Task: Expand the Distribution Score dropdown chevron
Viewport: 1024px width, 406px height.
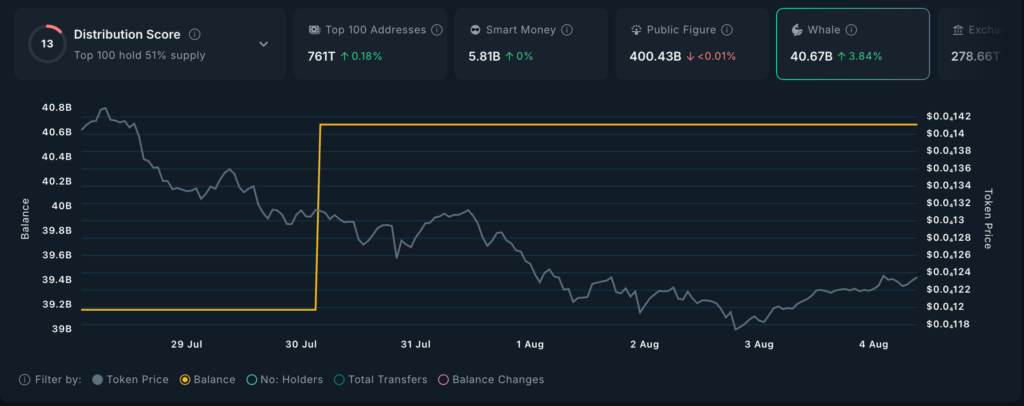Action: pos(263,44)
